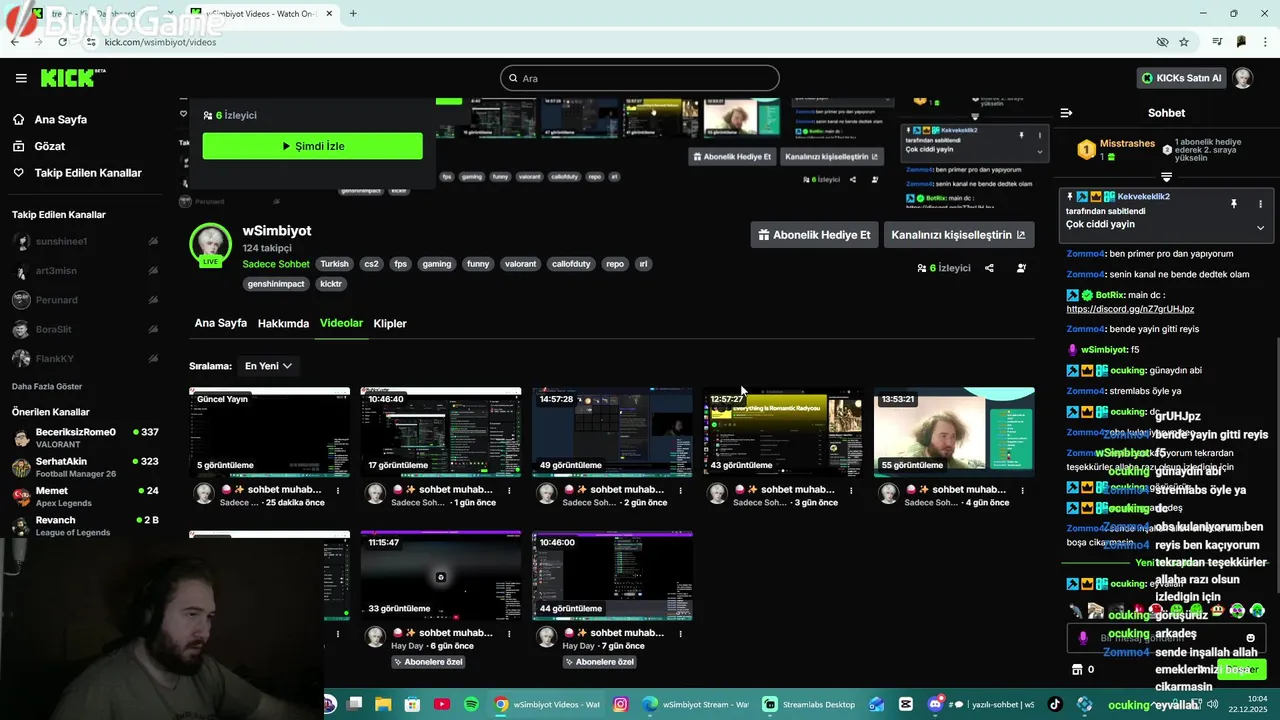Unpin the pinned chat message

pos(1234,204)
